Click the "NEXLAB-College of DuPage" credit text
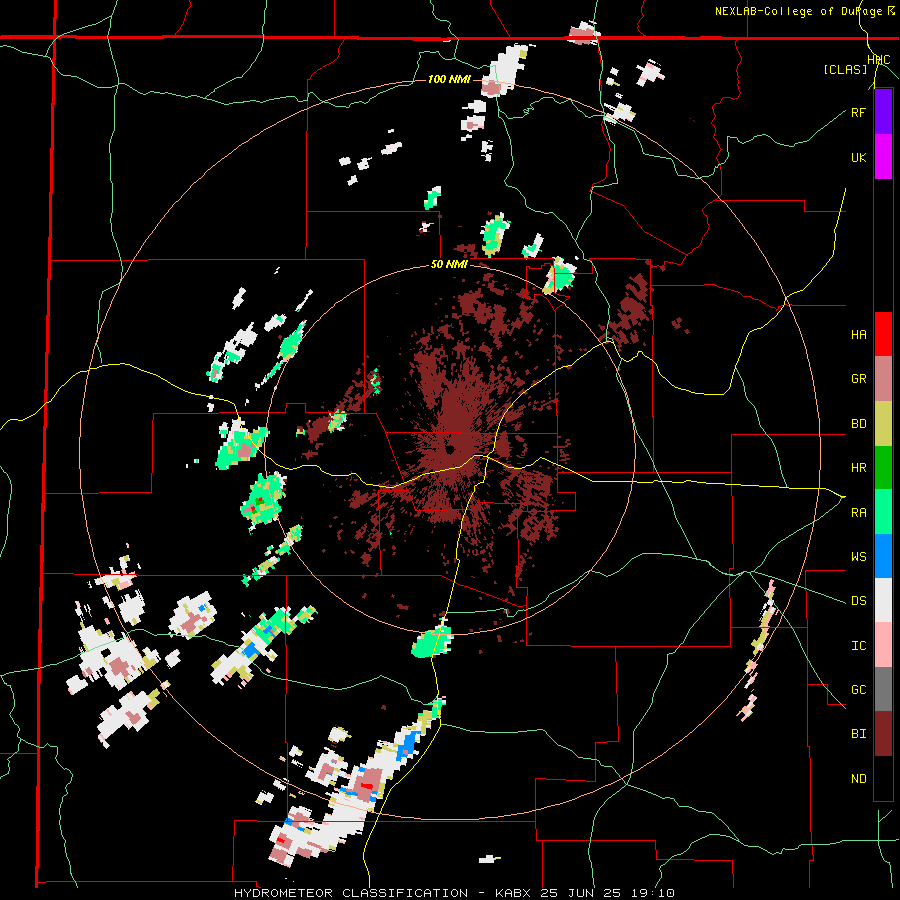The image size is (900, 900). (798, 11)
